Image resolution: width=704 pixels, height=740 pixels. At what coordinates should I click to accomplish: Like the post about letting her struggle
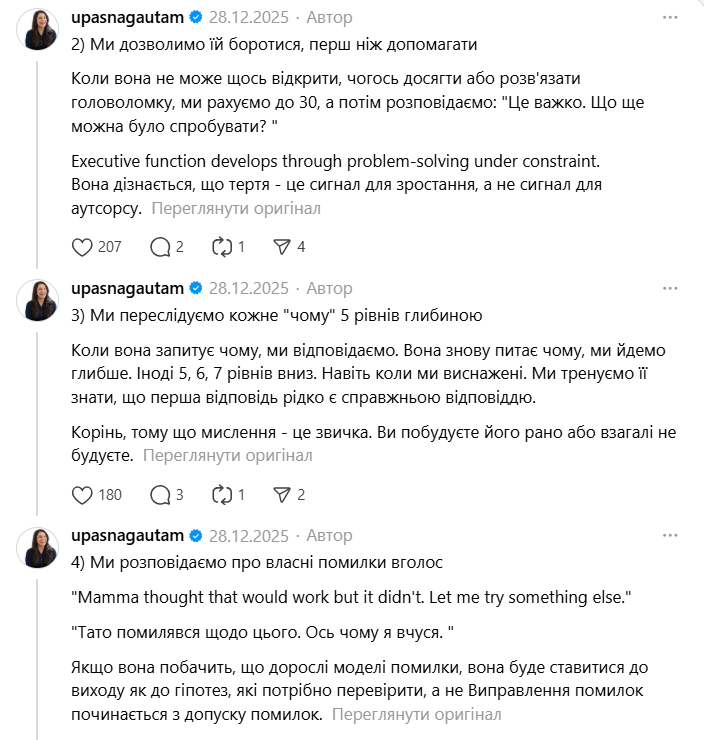click(84, 247)
